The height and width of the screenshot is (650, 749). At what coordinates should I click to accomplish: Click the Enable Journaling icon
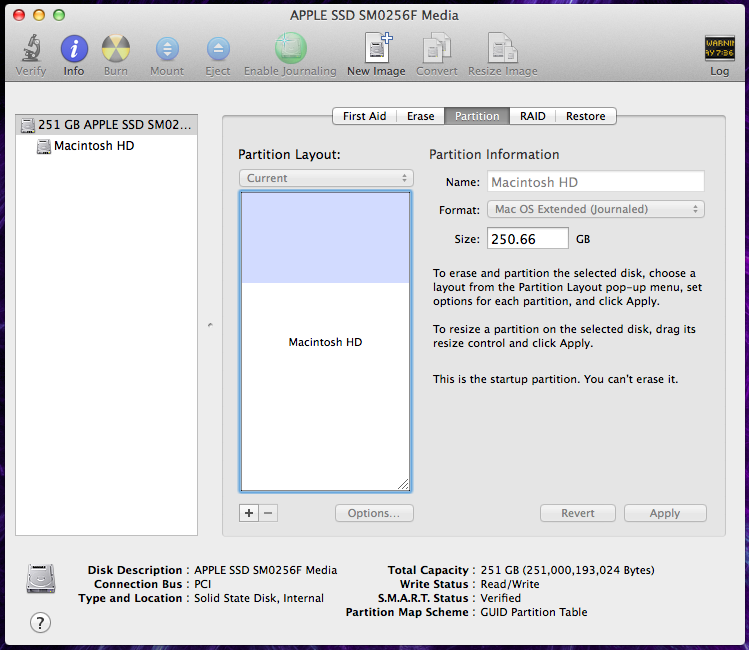[290, 49]
